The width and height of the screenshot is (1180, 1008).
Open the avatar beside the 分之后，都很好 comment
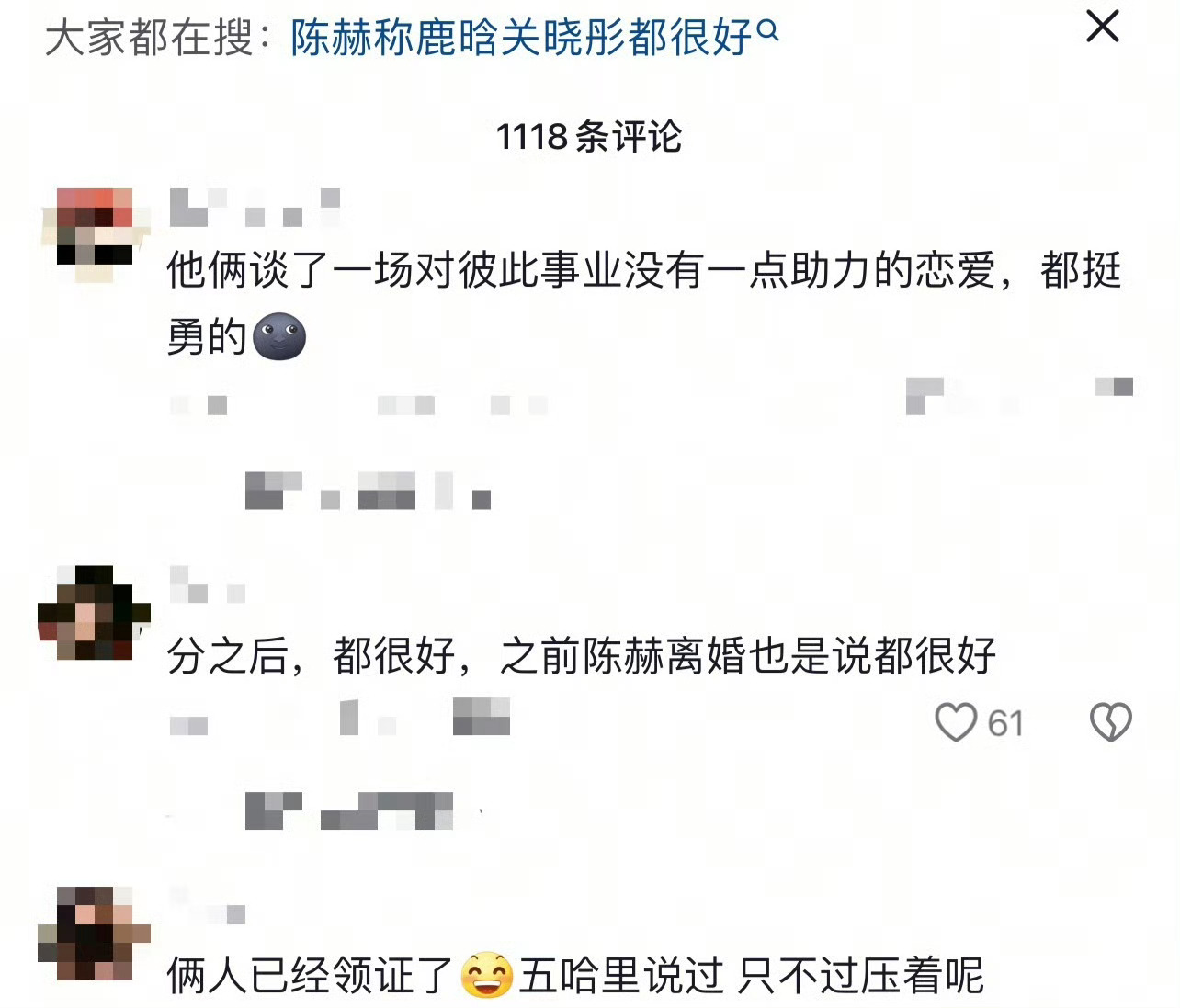click(x=94, y=613)
